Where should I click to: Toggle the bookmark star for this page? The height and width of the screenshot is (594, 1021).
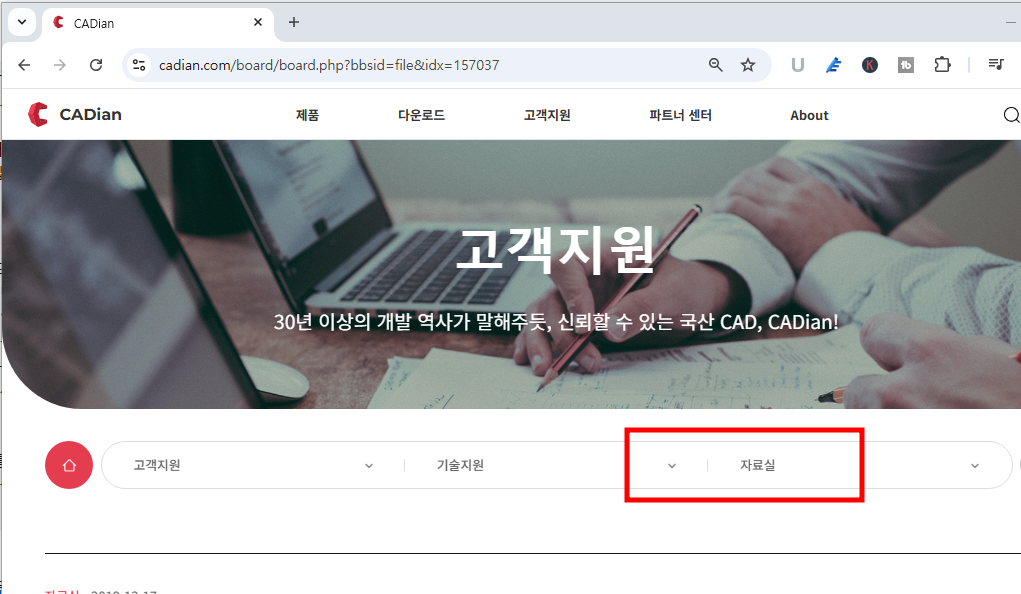click(x=747, y=64)
